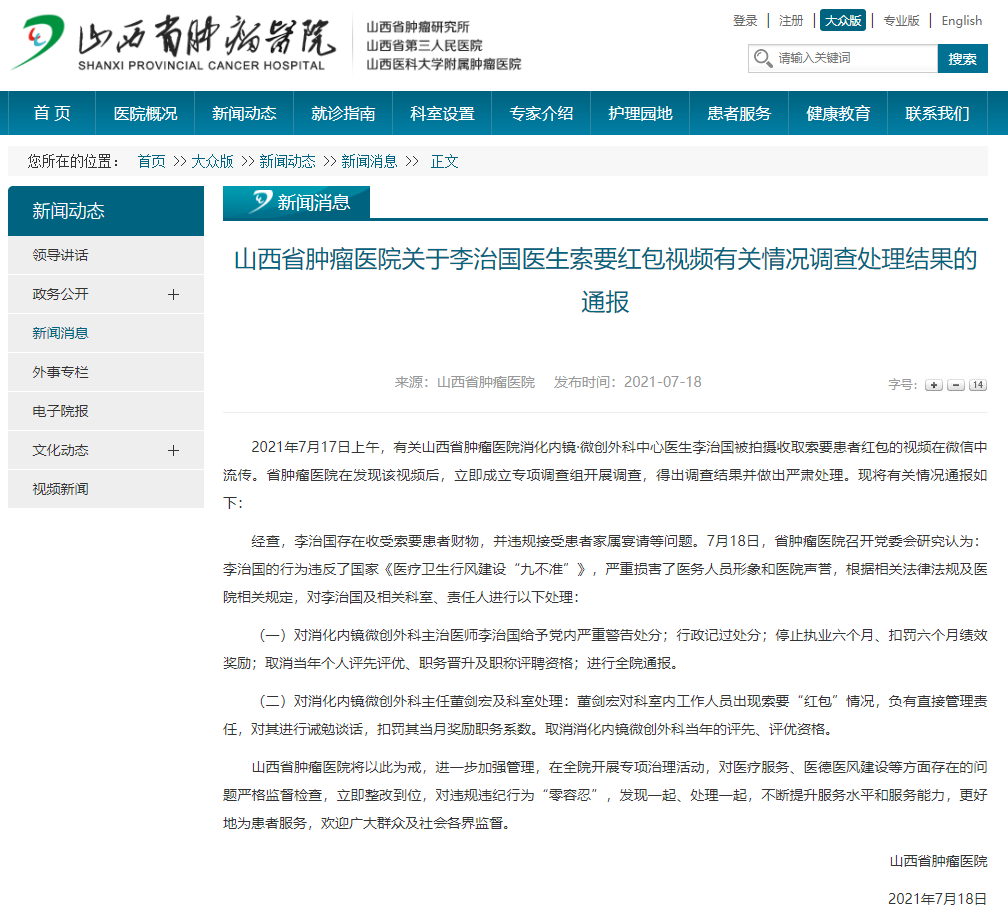Switch language to English
Viewport: 1008px width, 922px height.
962,21
